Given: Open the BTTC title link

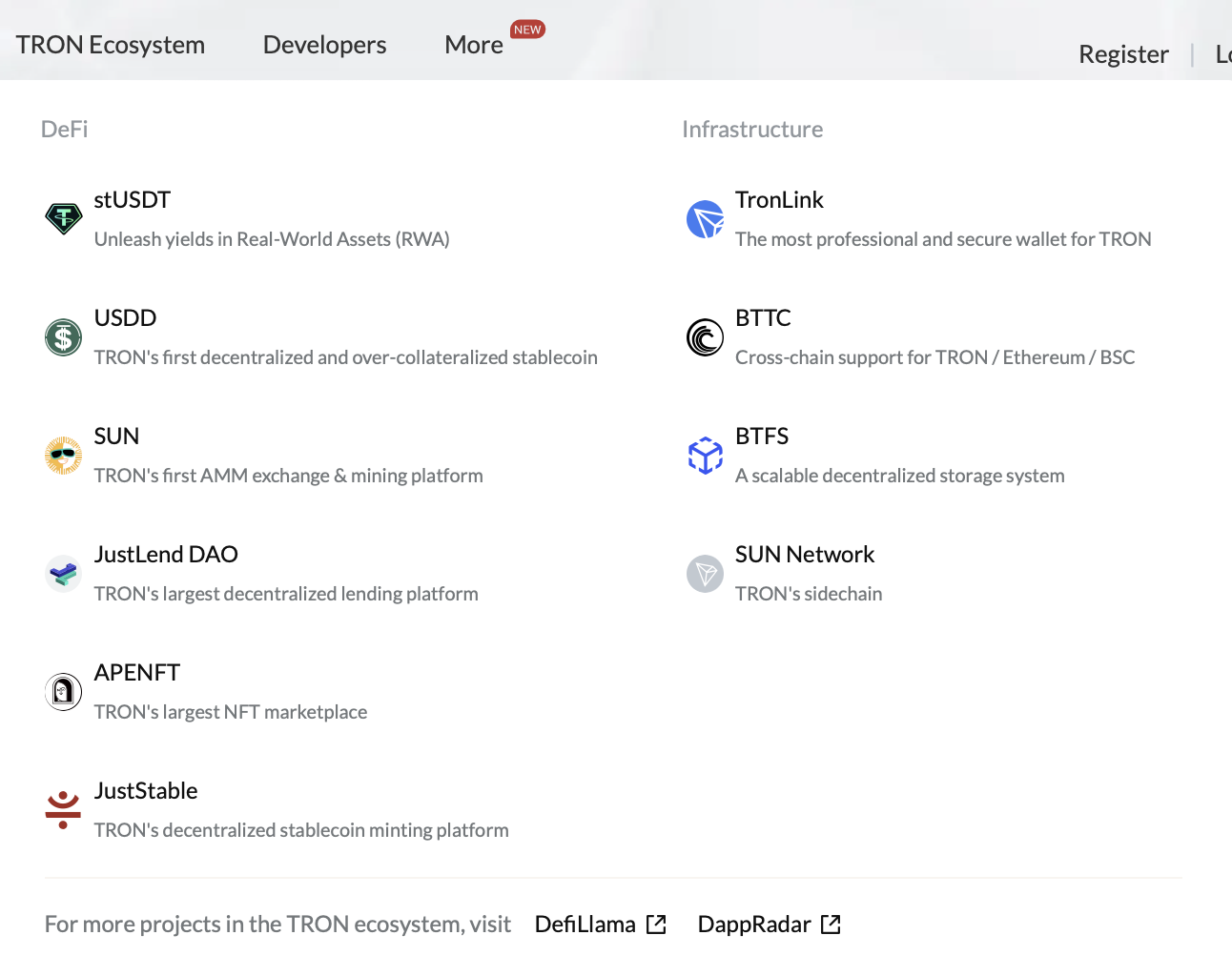Looking at the screenshot, I should pyautogui.click(x=763, y=318).
